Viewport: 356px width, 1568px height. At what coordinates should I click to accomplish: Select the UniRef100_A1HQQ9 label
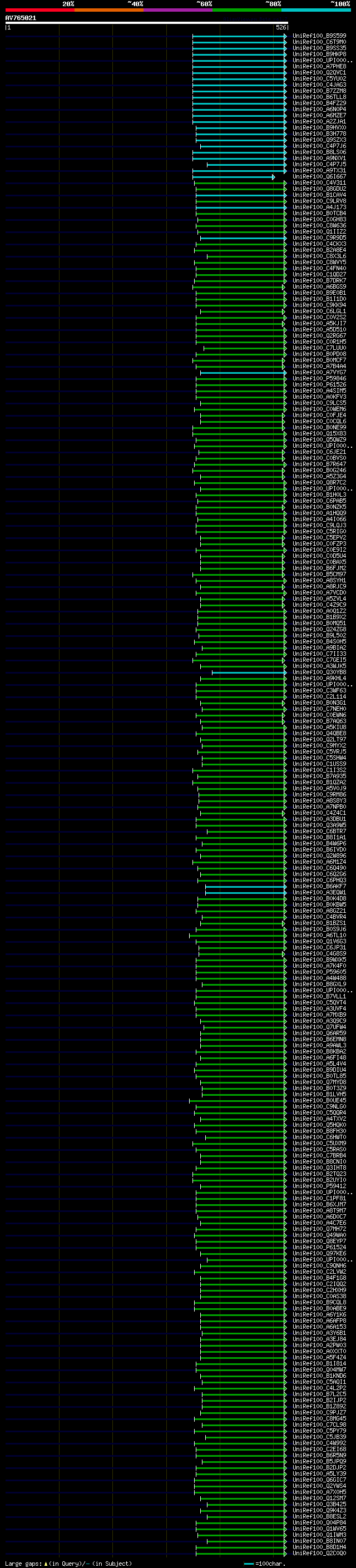pos(319,513)
